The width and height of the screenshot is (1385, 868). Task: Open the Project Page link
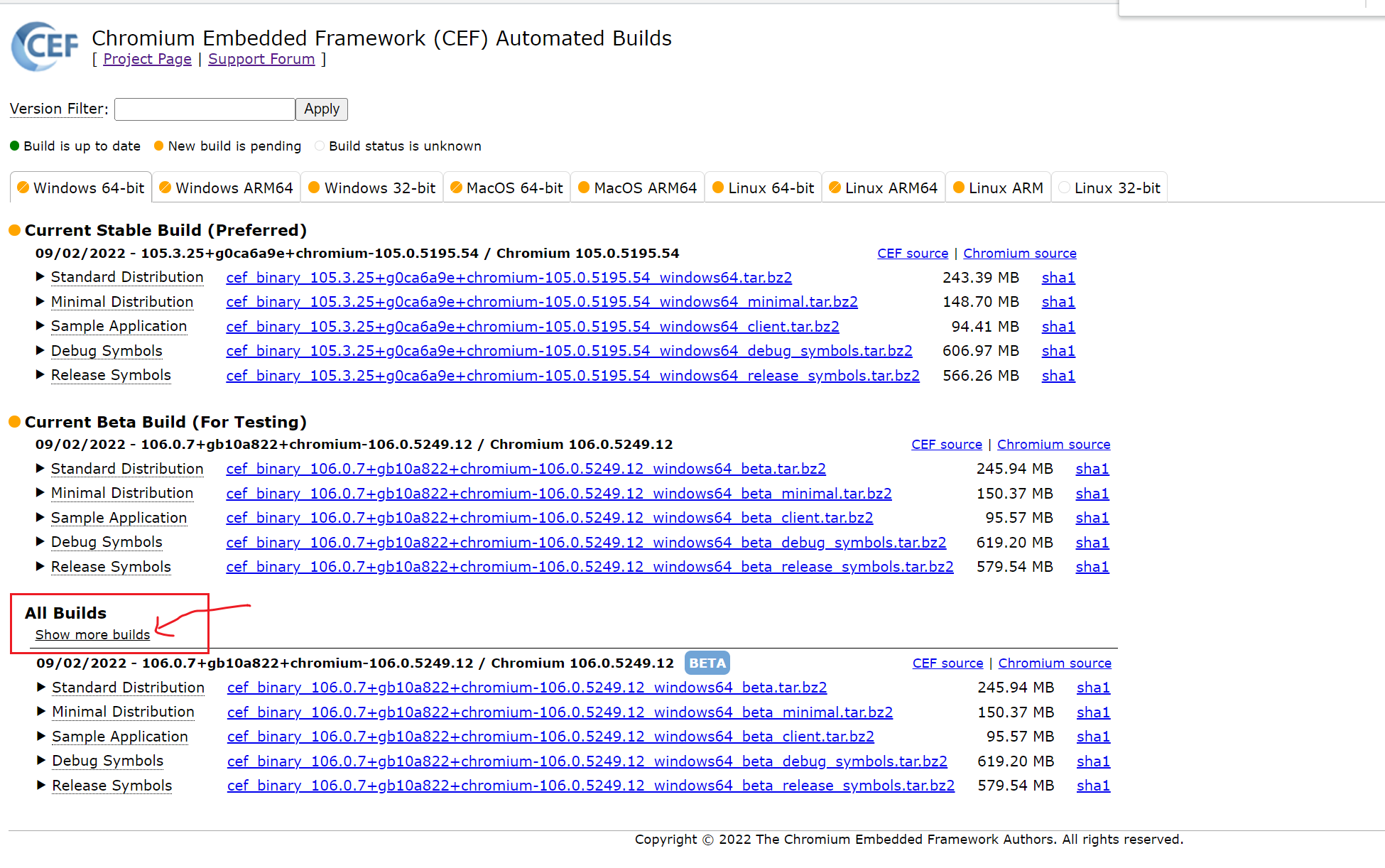(x=147, y=59)
